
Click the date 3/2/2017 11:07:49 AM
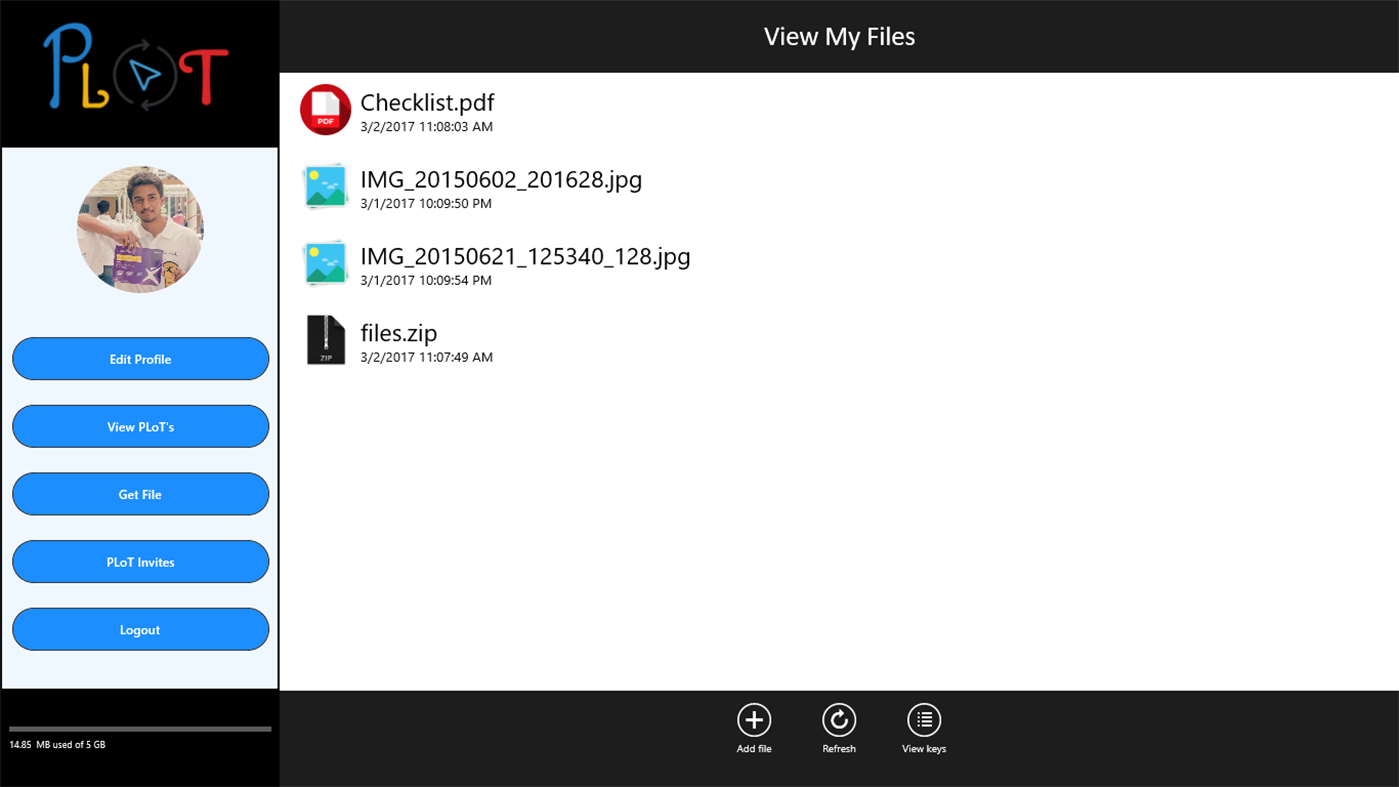coord(427,357)
